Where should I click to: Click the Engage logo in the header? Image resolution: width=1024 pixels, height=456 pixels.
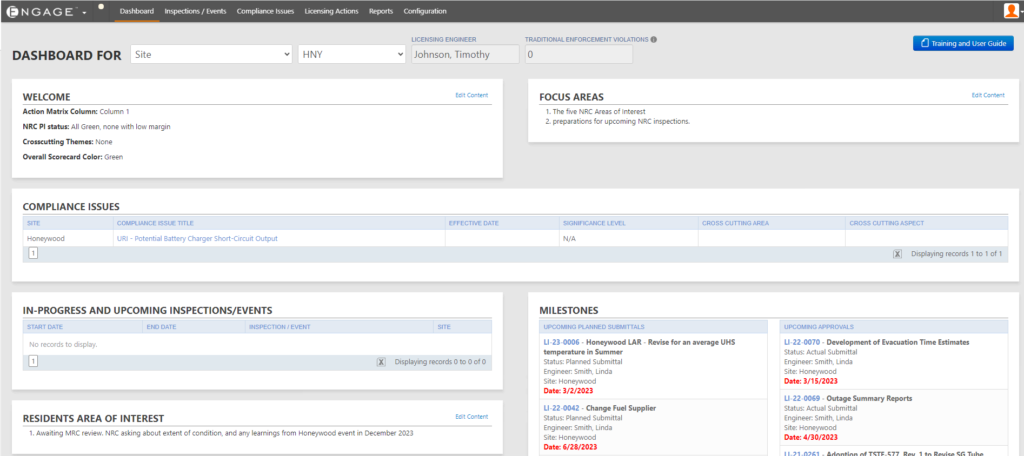(40, 11)
